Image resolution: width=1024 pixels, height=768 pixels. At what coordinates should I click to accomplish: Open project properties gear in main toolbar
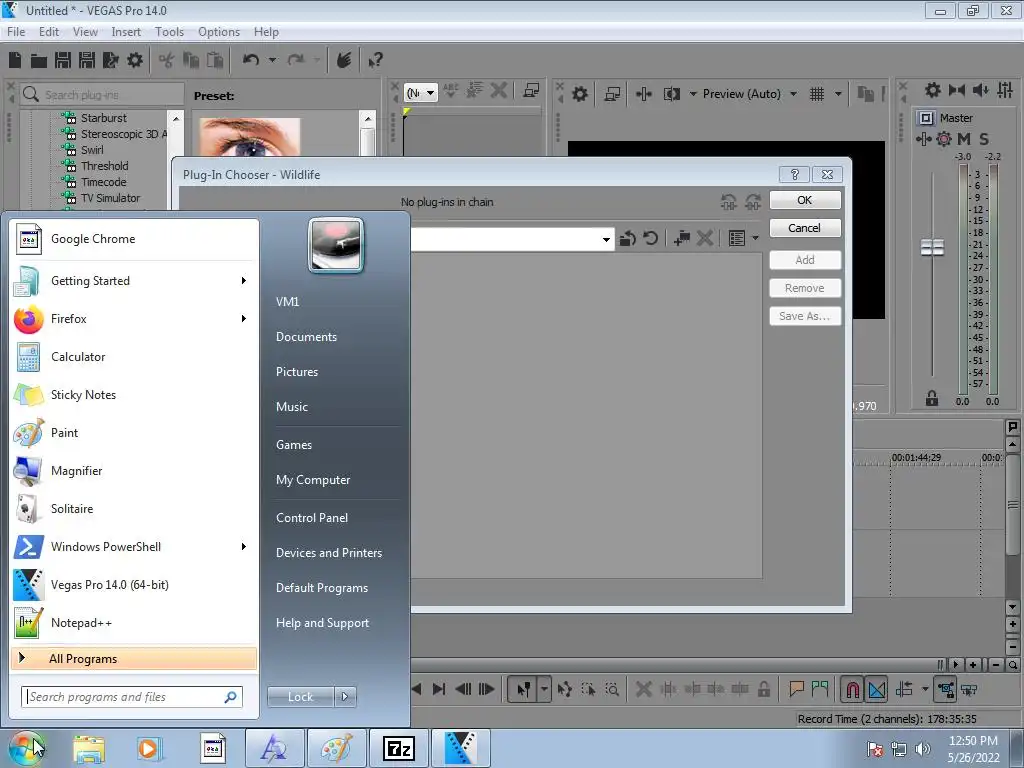135,60
